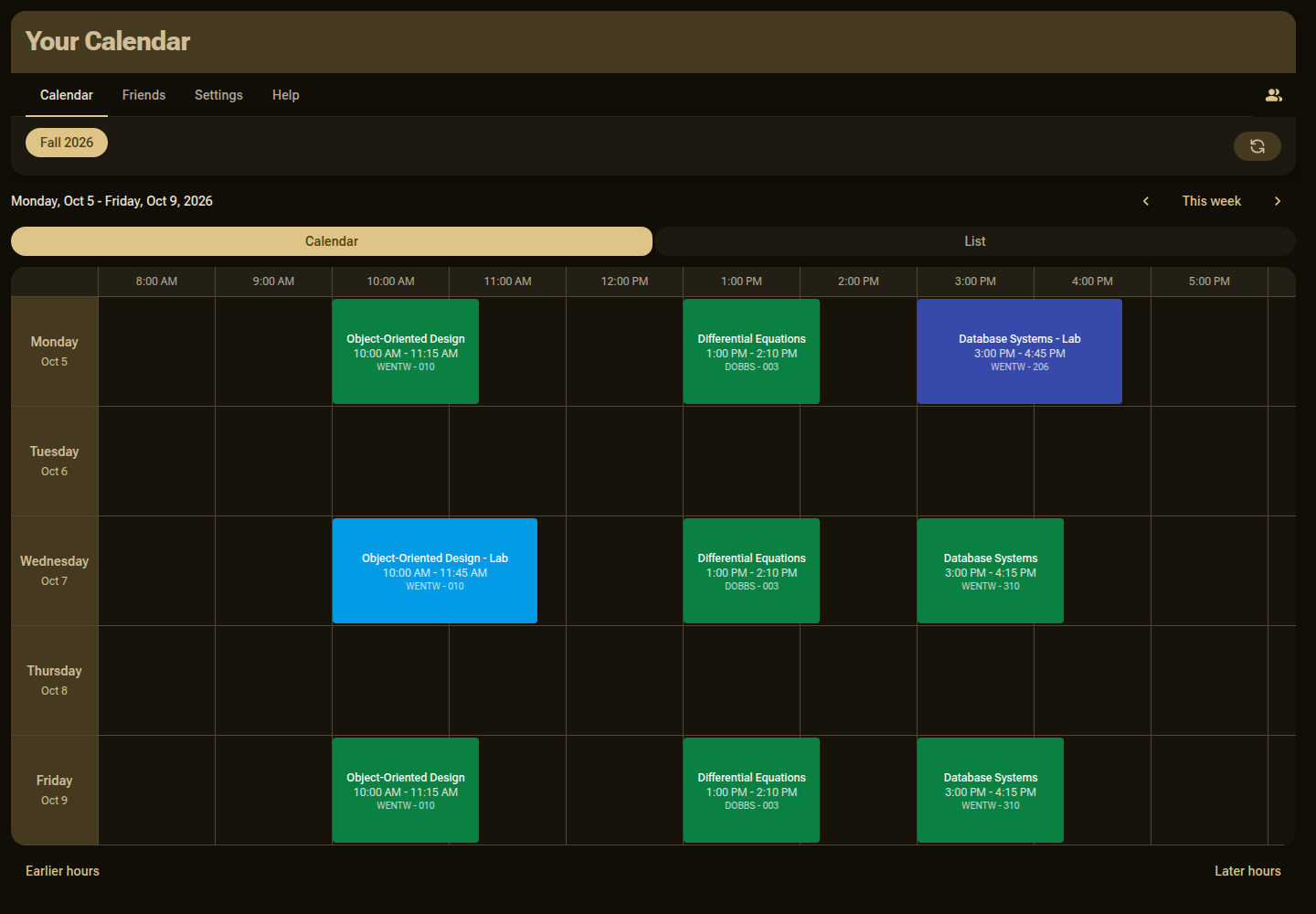This screenshot has height=914, width=1316.
Task: Click the 'Your Calendar' page title
Action: point(108,41)
